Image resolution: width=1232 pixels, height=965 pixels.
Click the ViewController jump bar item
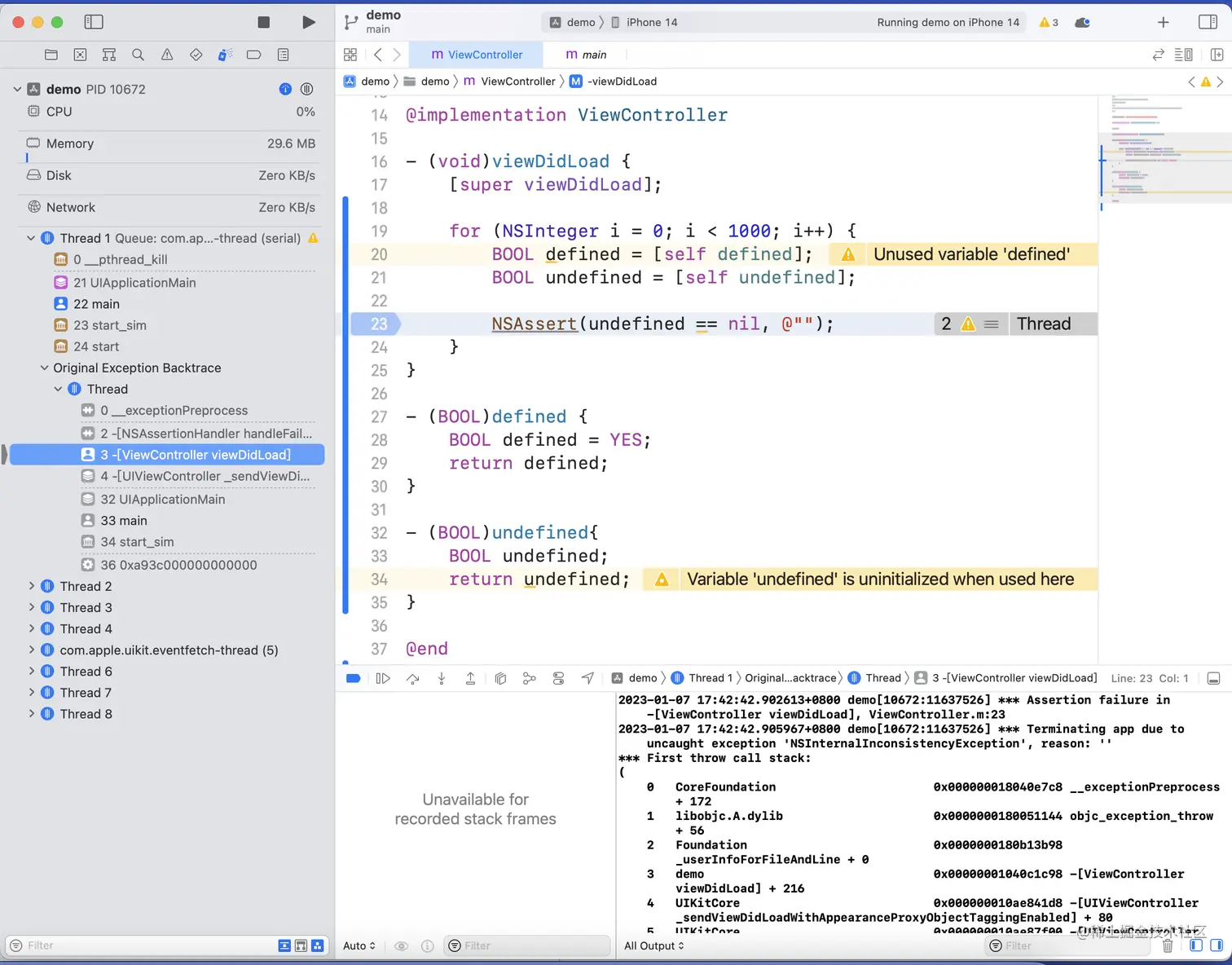click(x=510, y=81)
